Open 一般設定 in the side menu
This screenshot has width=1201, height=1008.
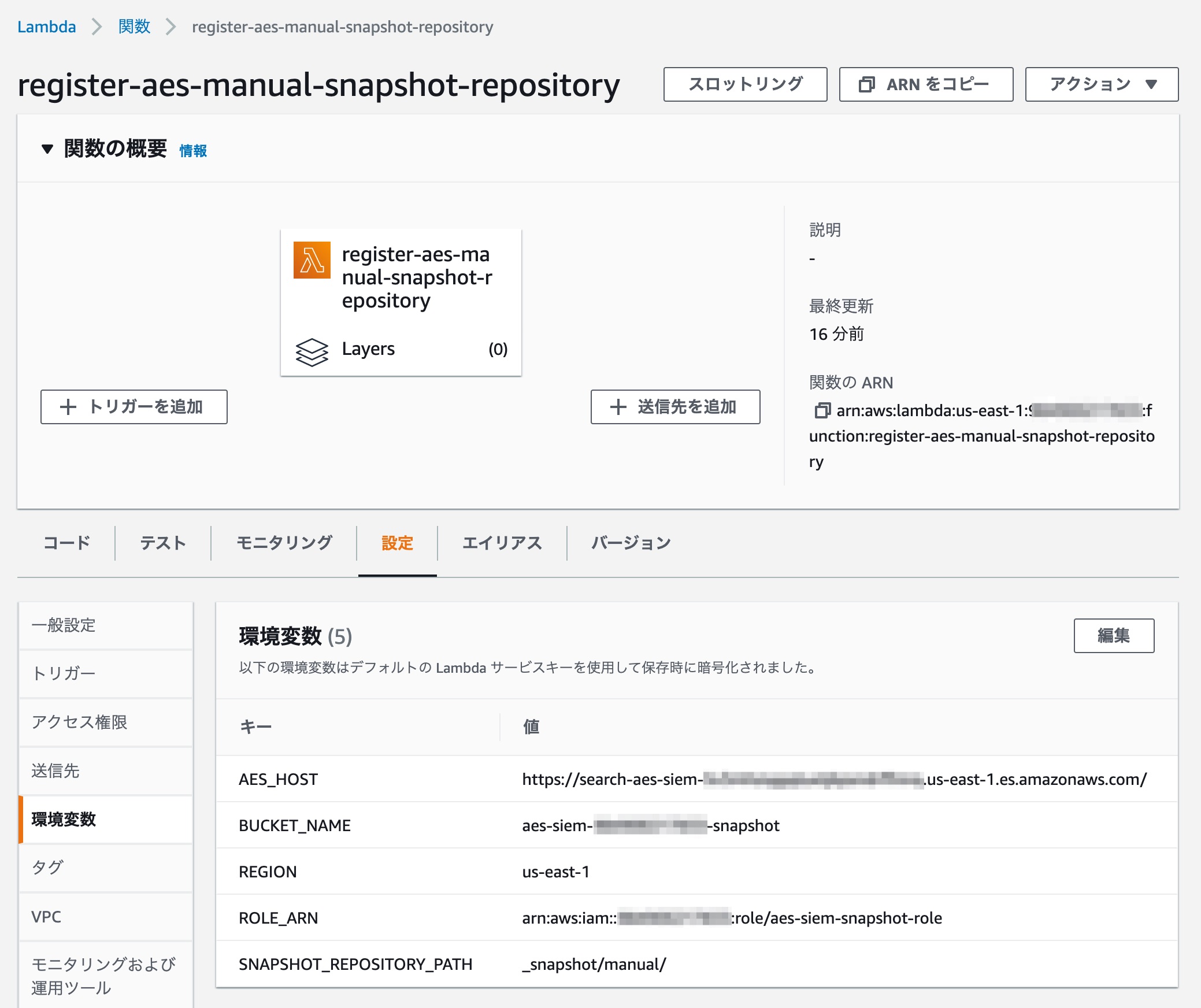click(106, 625)
